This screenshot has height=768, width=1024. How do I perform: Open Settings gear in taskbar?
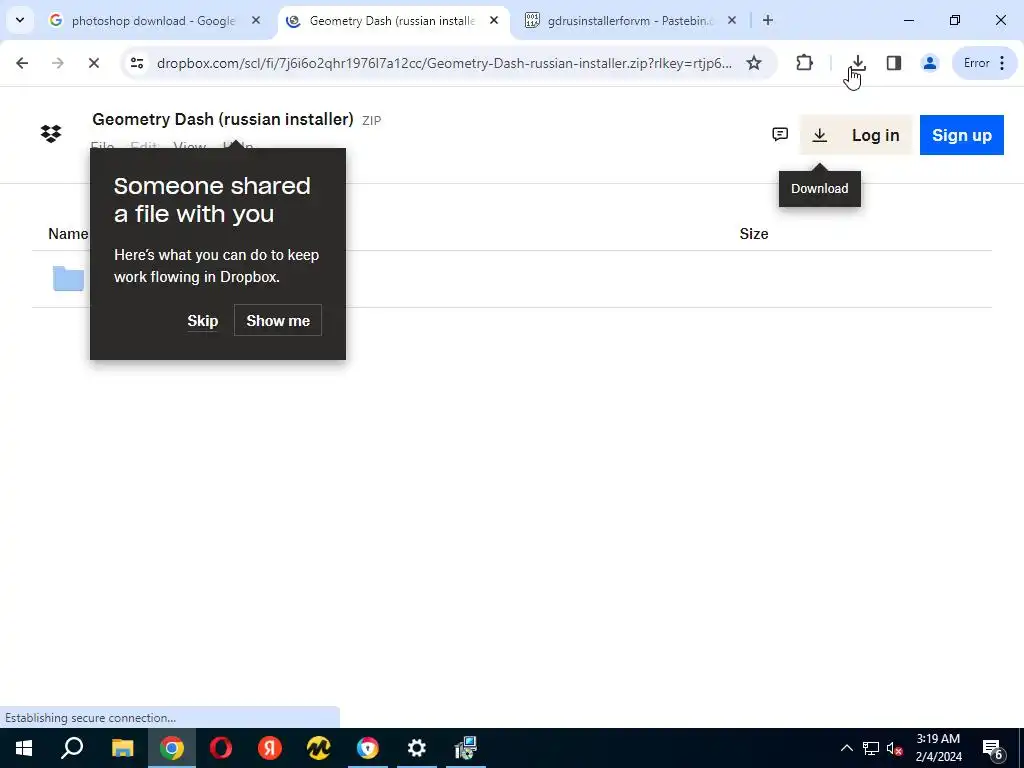[417, 748]
